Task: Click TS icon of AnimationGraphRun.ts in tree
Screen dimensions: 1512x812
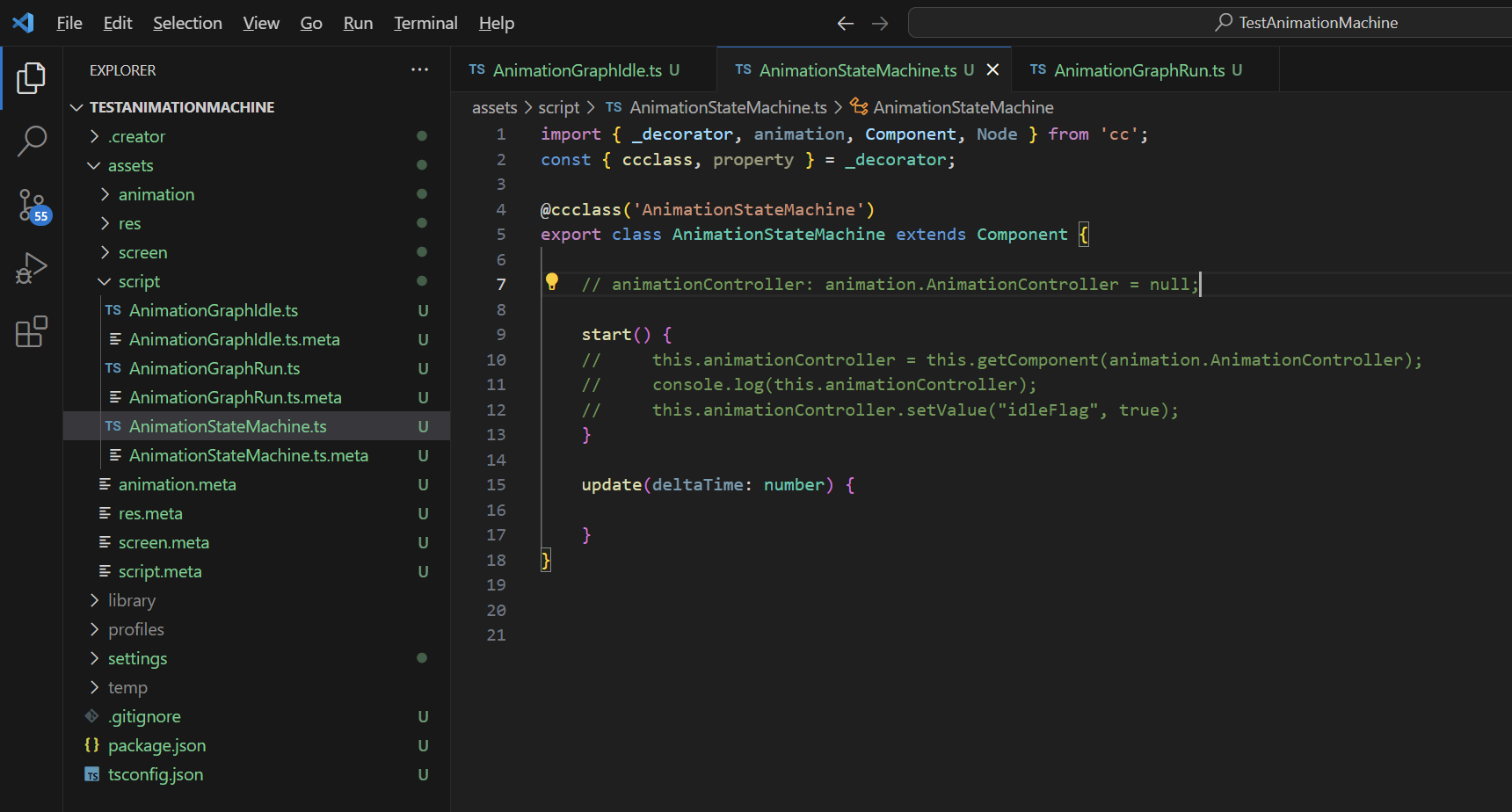Action: pos(113,368)
